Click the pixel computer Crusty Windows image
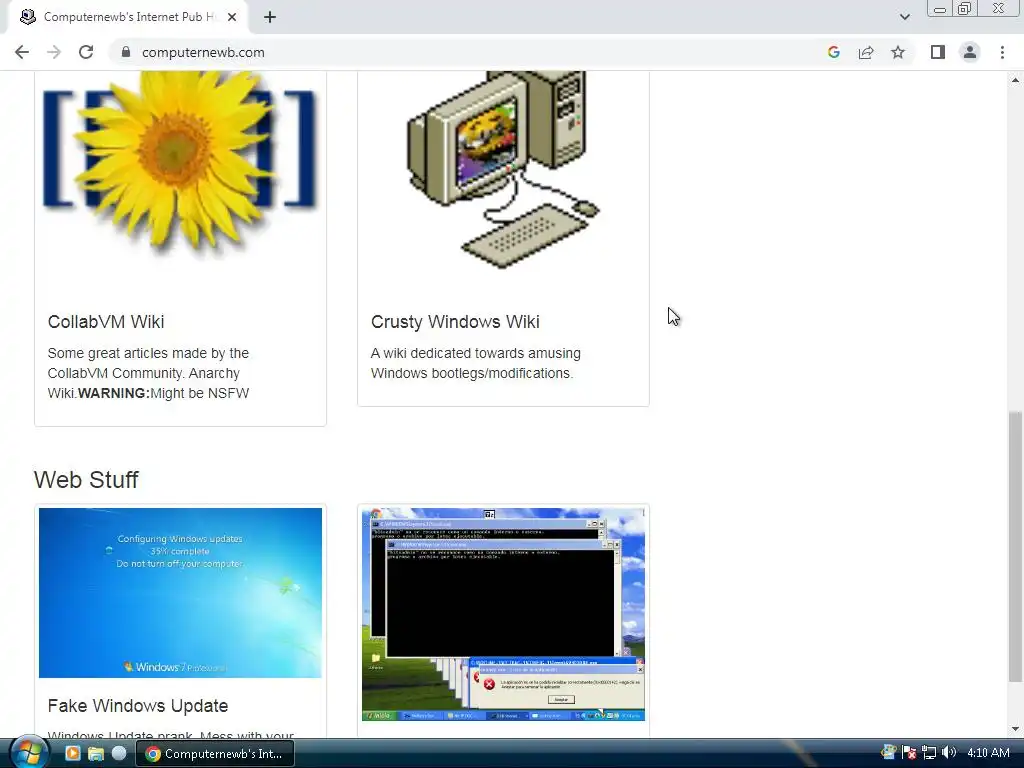This screenshot has height=768, width=1024. 504,168
